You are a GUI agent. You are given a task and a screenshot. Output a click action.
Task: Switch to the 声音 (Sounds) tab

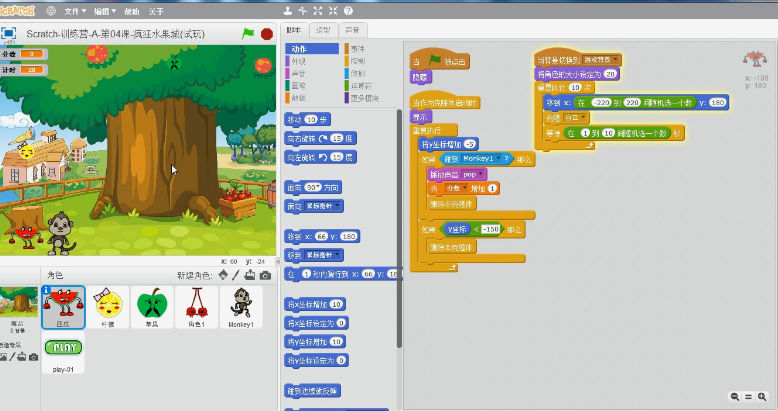click(x=352, y=30)
